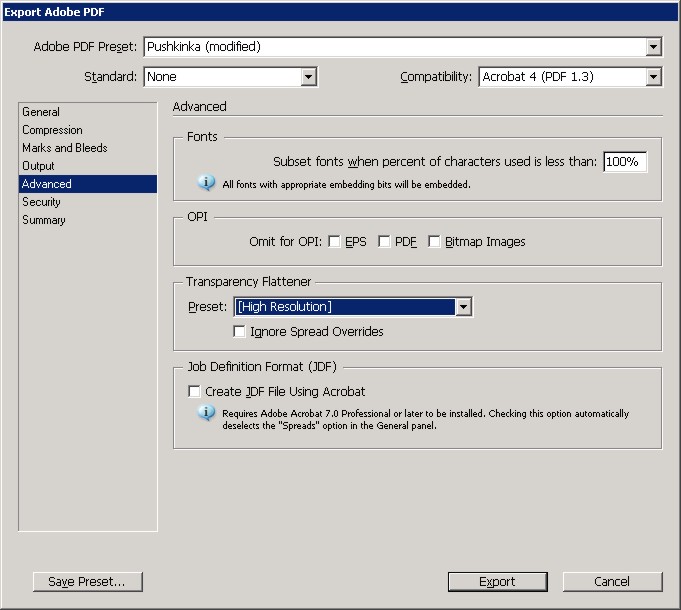Image resolution: width=681 pixels, height=610 pixels.
Task: Switch to the Output panel
Action: coord(88,166)
